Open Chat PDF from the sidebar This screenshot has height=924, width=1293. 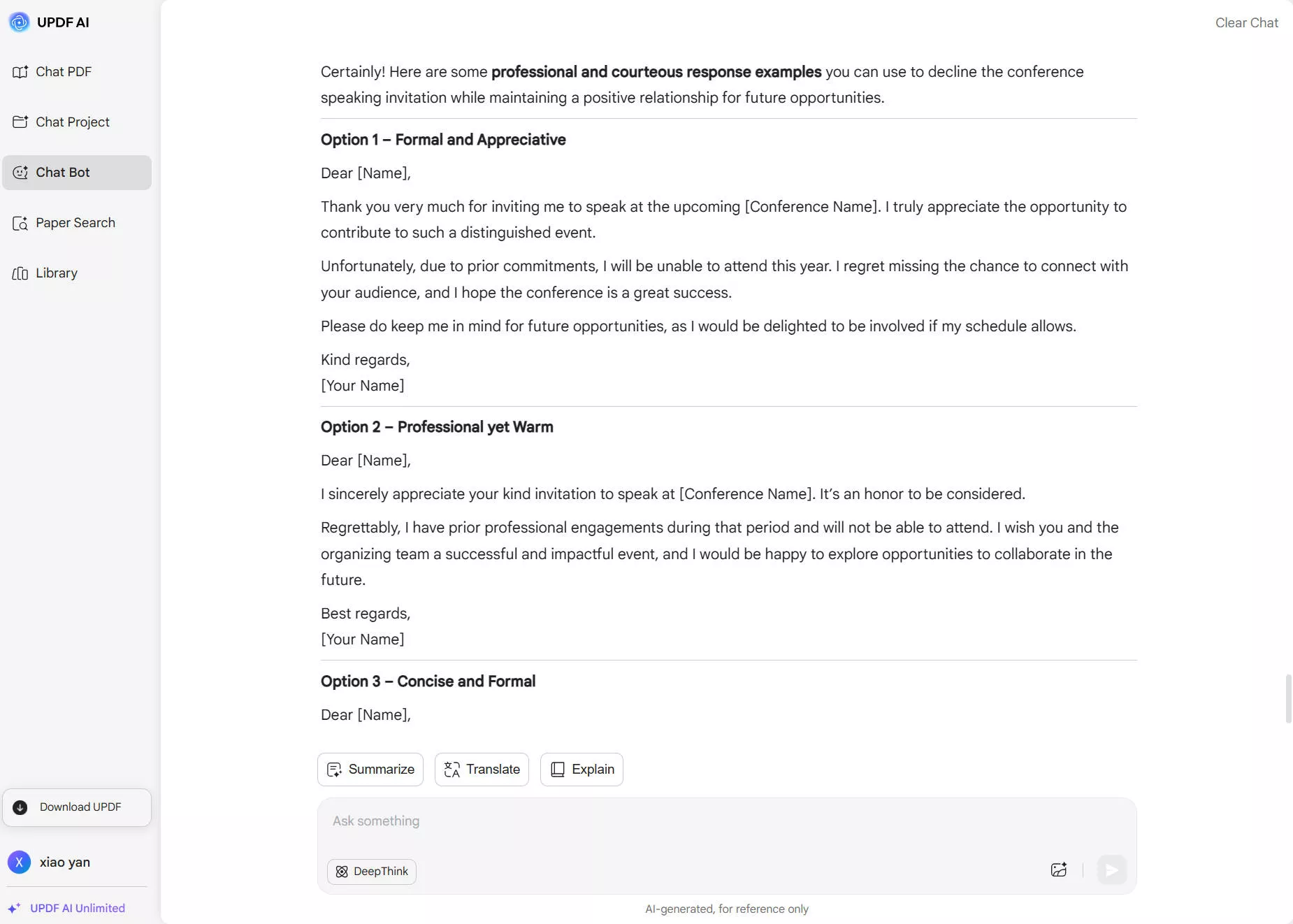tap(63, 71)
